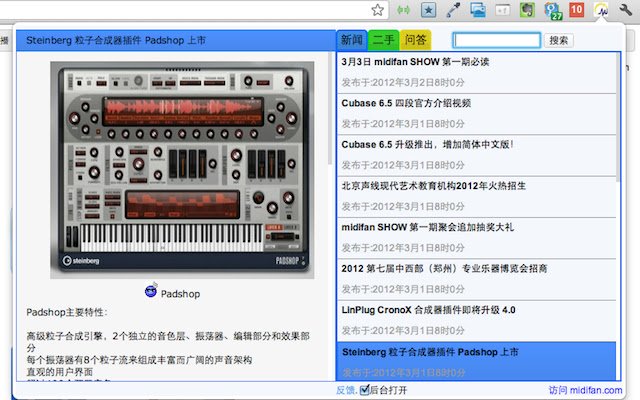Open the Google extension with badge 27

(553, 10)
